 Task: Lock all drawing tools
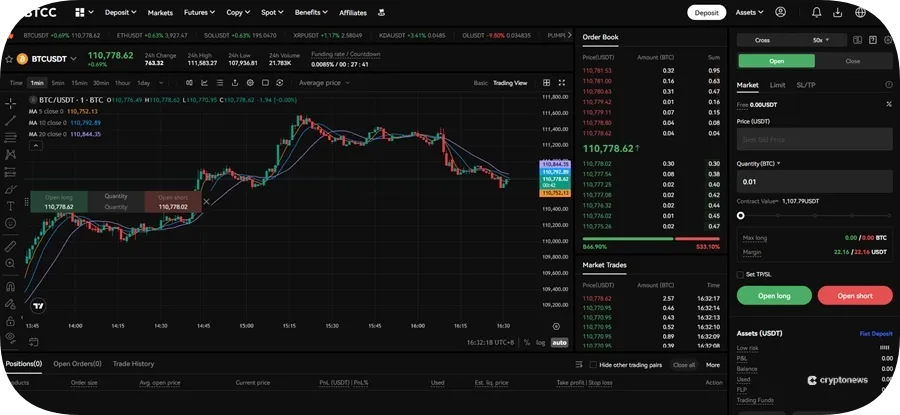(10, 321)
